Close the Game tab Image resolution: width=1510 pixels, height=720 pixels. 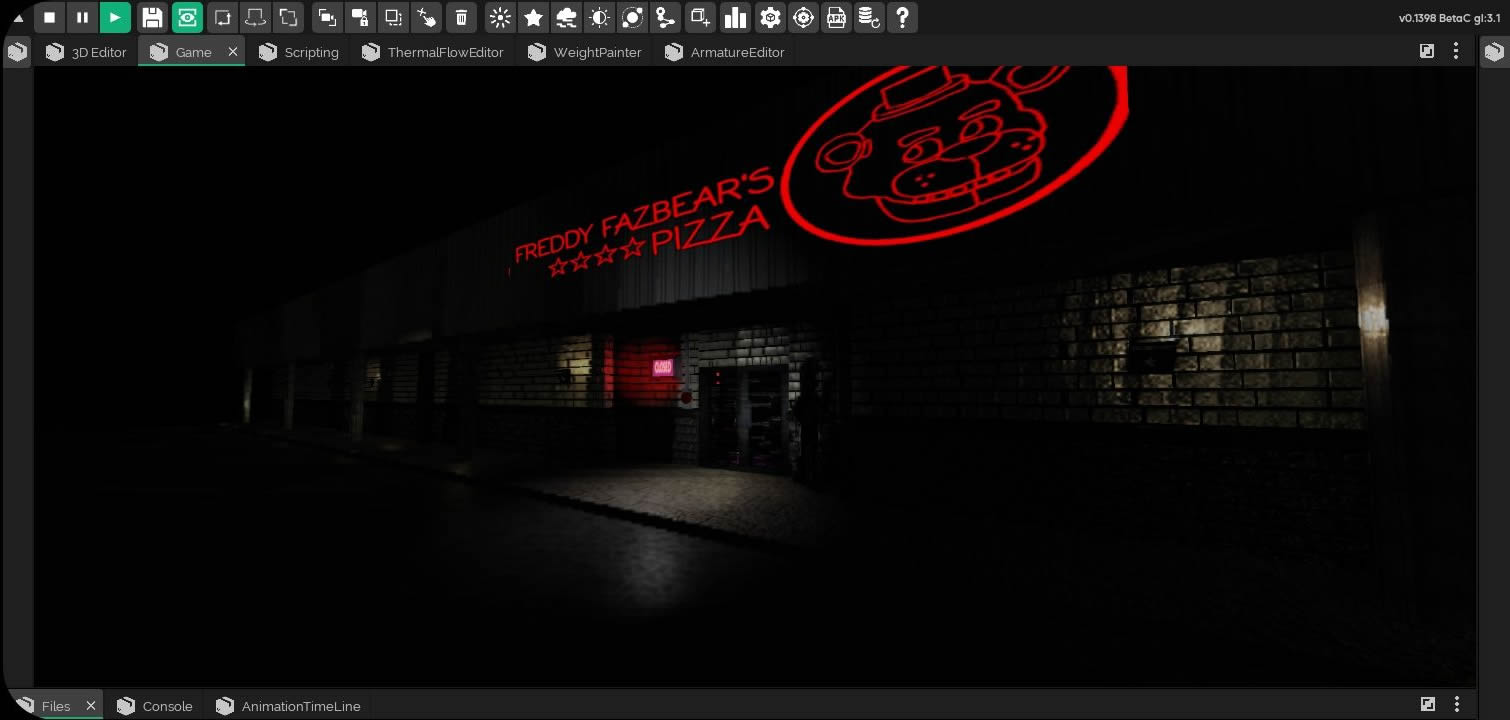click(x=233, y=51)
